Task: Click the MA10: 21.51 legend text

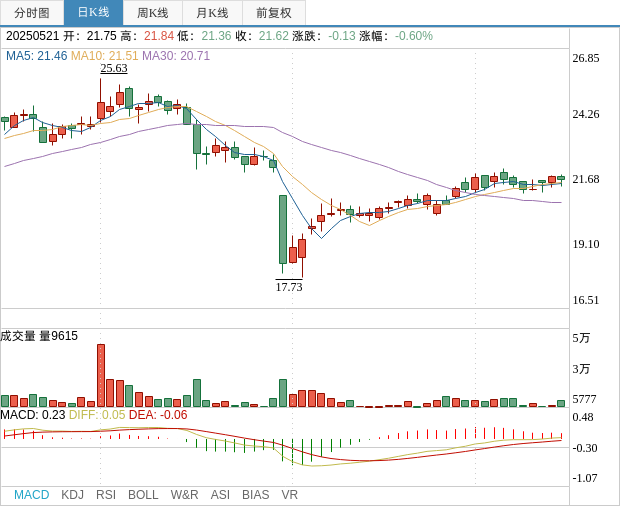Action: click(x=104, y=56)
